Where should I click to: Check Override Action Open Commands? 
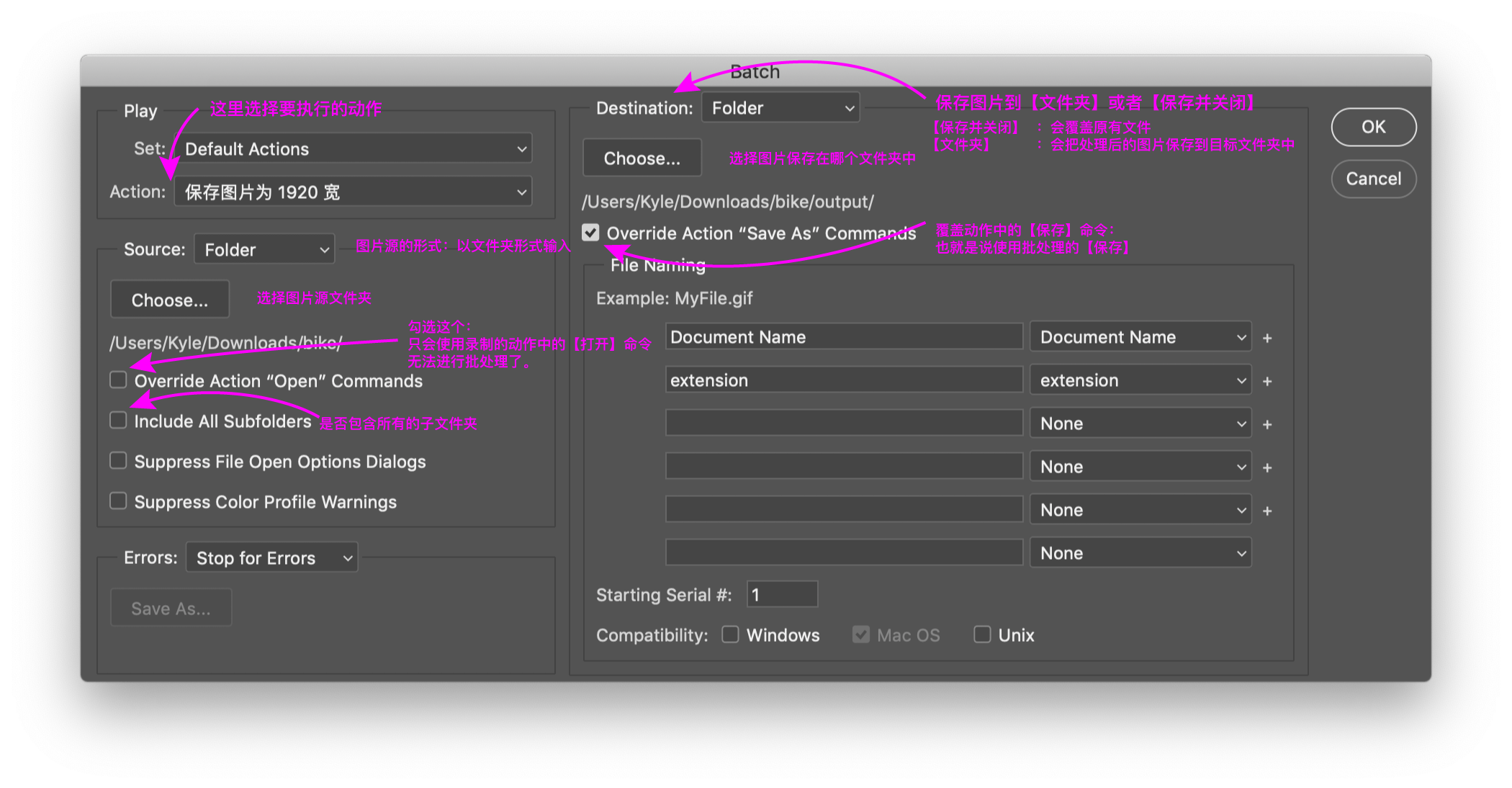118,380
